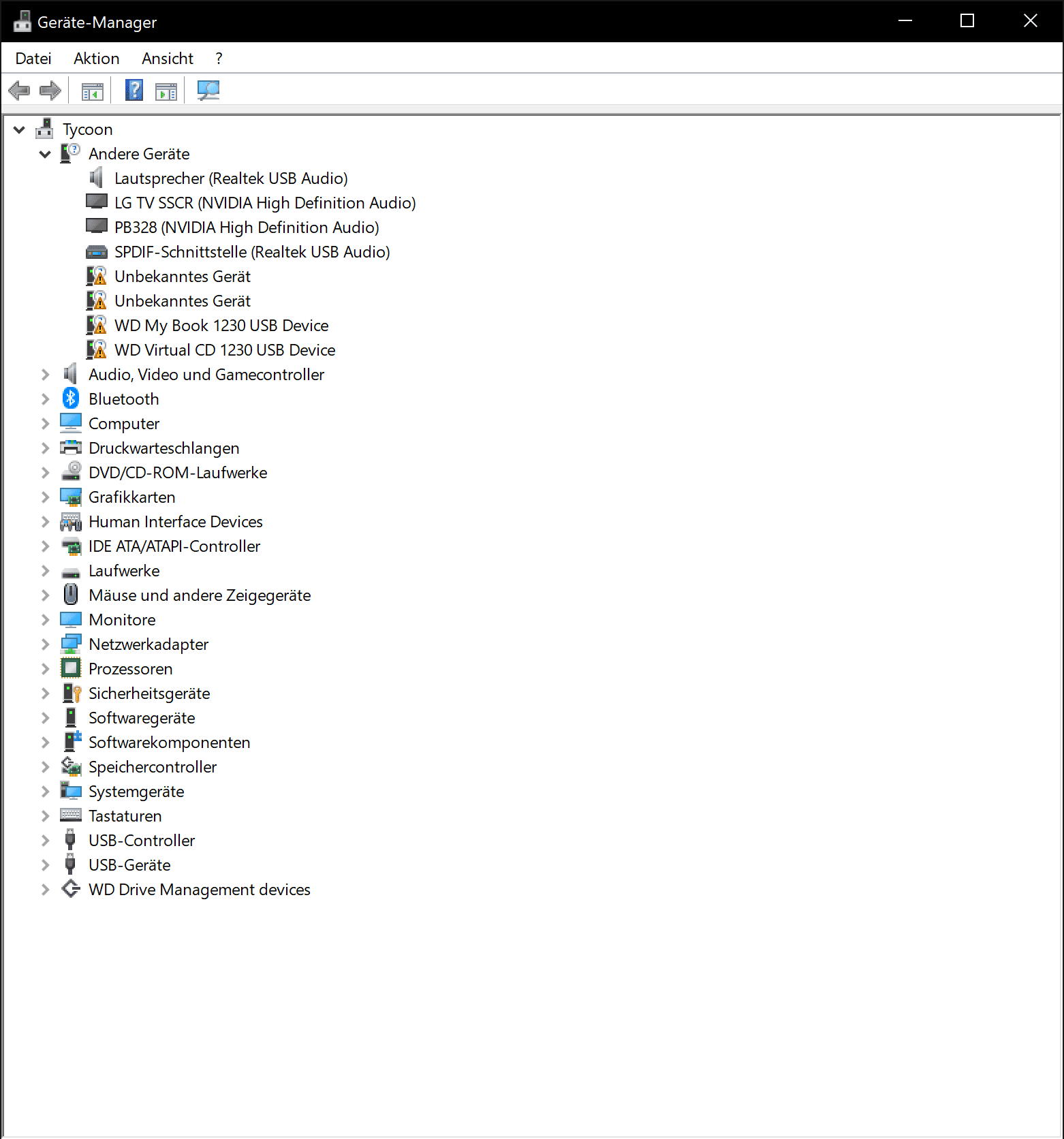Expand Audio, Video und Gamecontroller
Screen dimensions: 1064x1139
coord(45,375)
